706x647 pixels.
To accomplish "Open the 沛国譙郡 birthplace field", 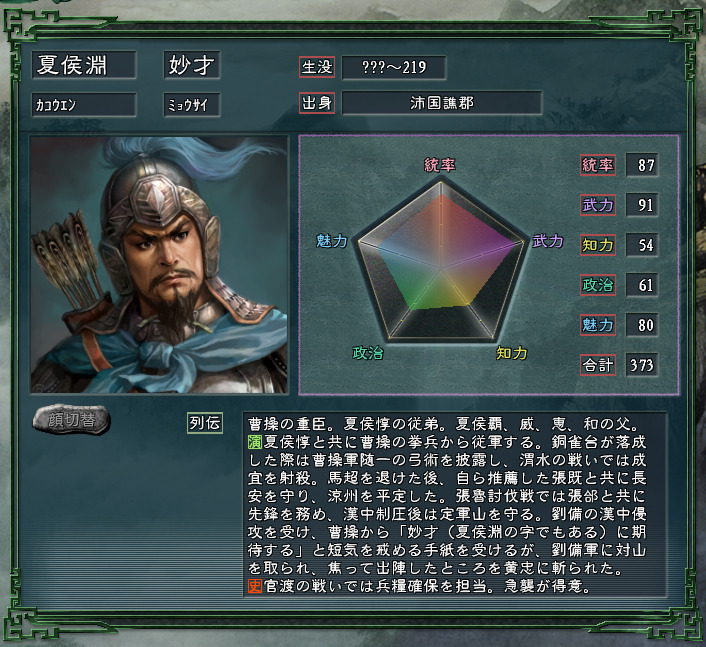I will coord(442,103).
